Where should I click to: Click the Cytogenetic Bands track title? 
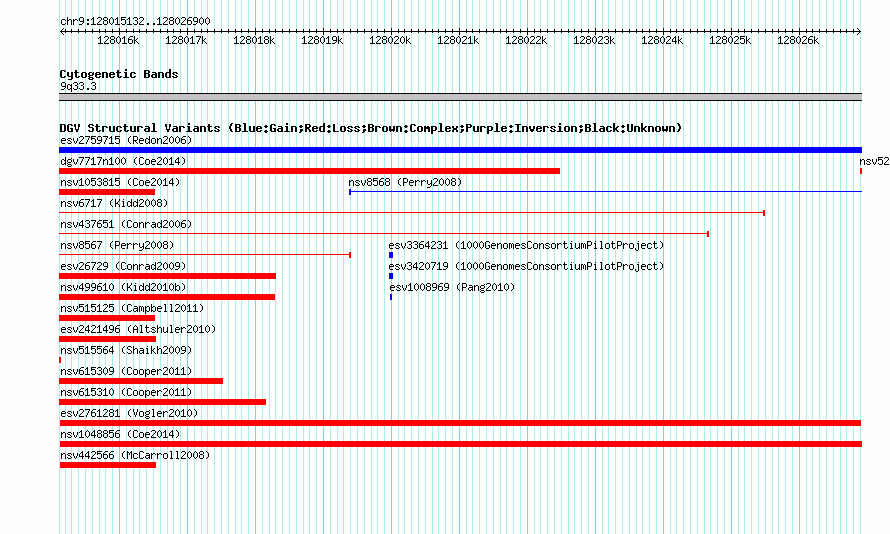pos(119,74)
